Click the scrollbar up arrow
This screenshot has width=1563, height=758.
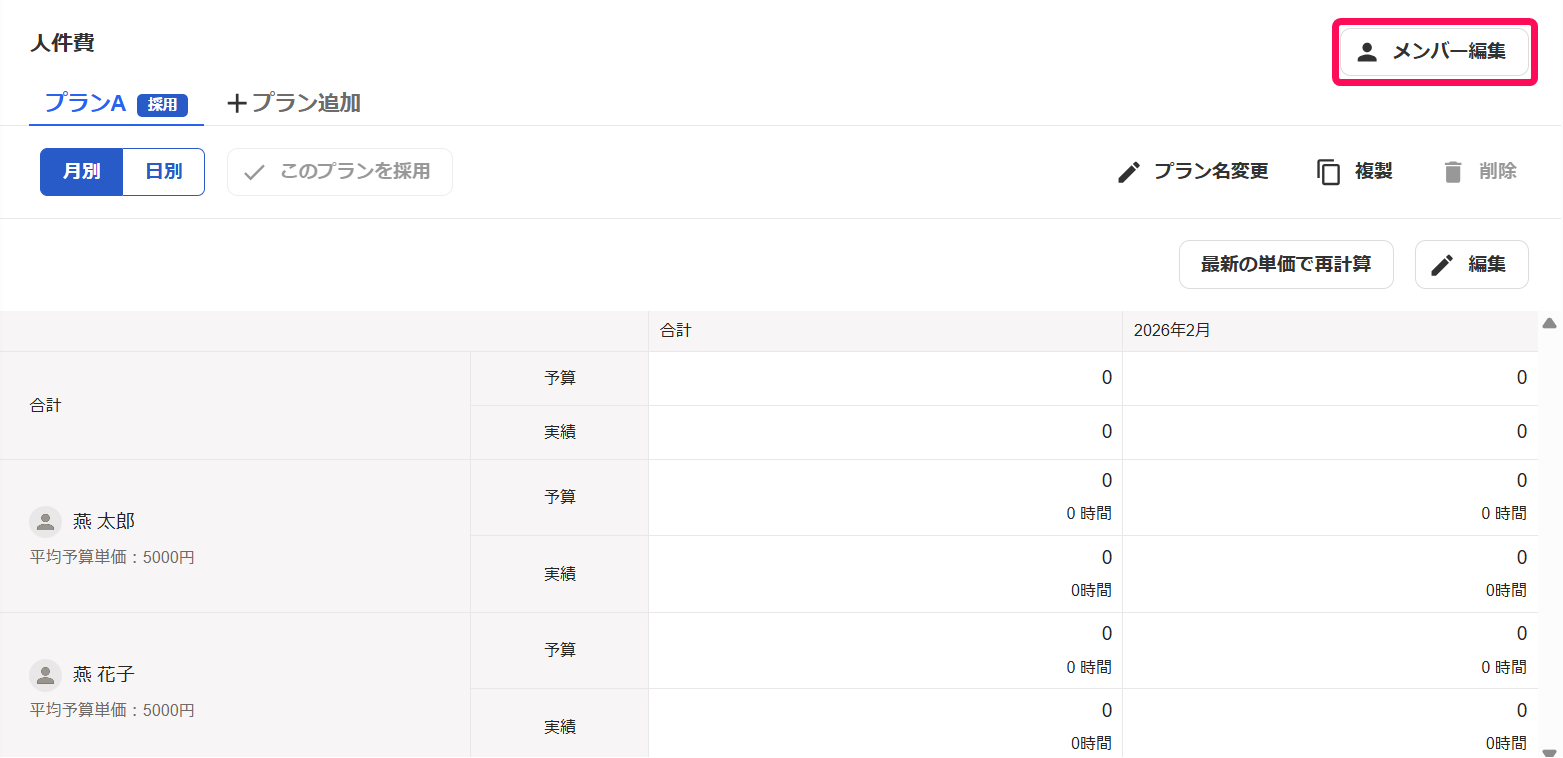1550,323
